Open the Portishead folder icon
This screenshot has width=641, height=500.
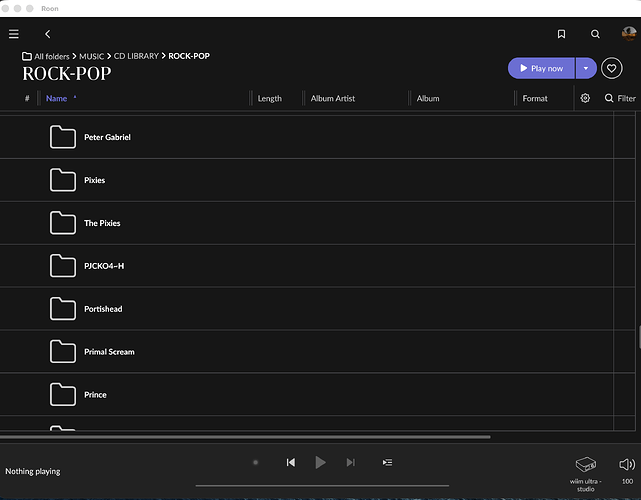tap(63, 309)
